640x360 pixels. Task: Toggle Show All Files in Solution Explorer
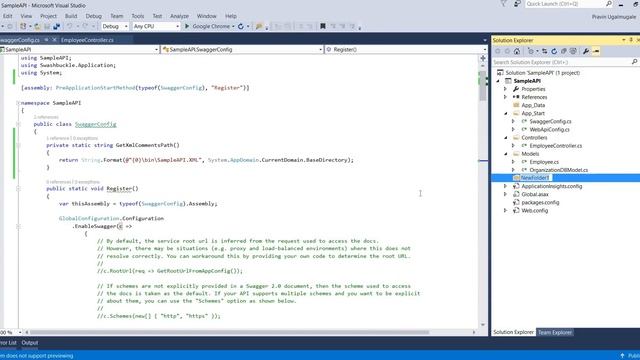(x=573, y=51)
